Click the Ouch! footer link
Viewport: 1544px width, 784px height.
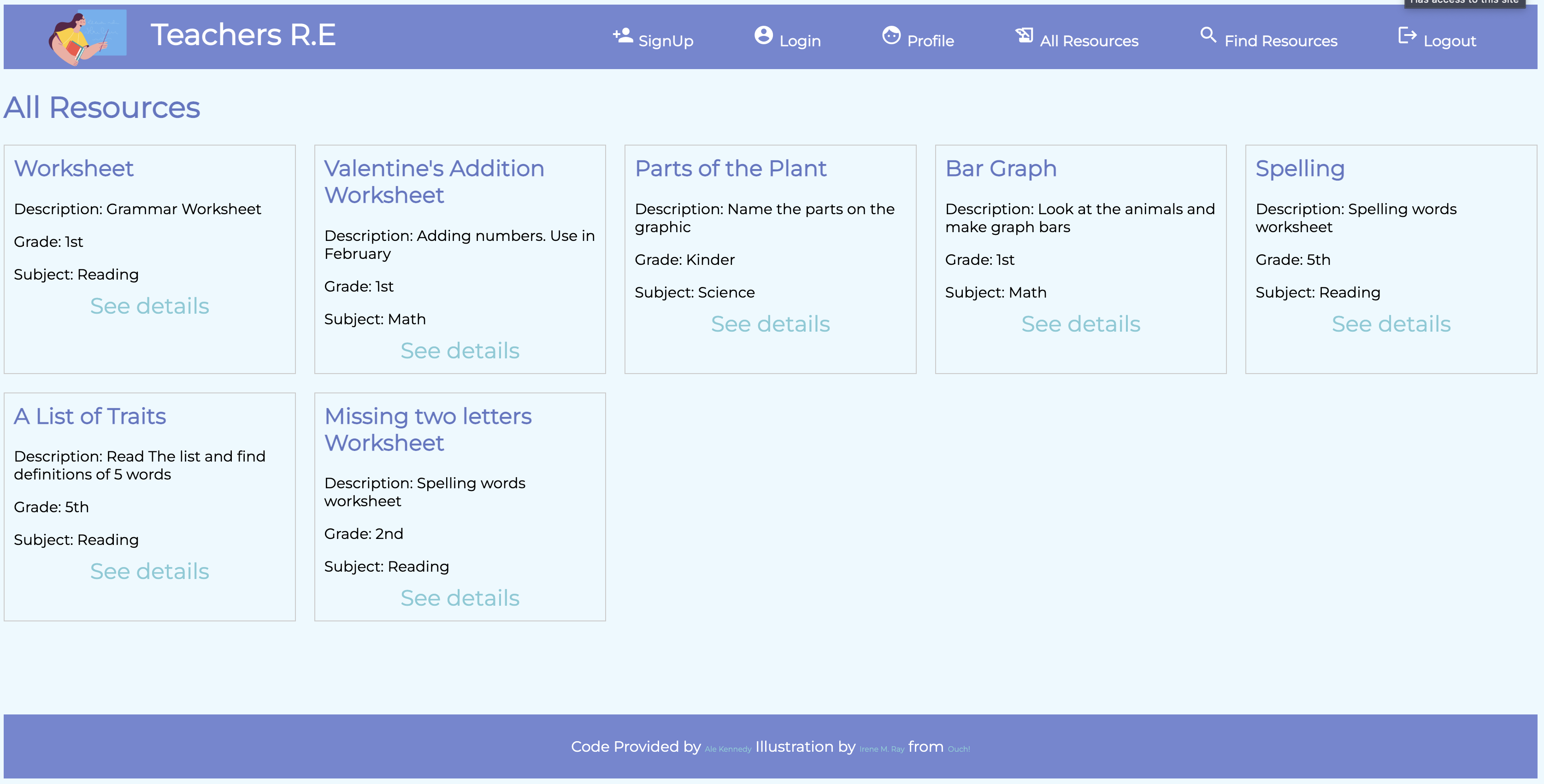[x=958, y=749]
